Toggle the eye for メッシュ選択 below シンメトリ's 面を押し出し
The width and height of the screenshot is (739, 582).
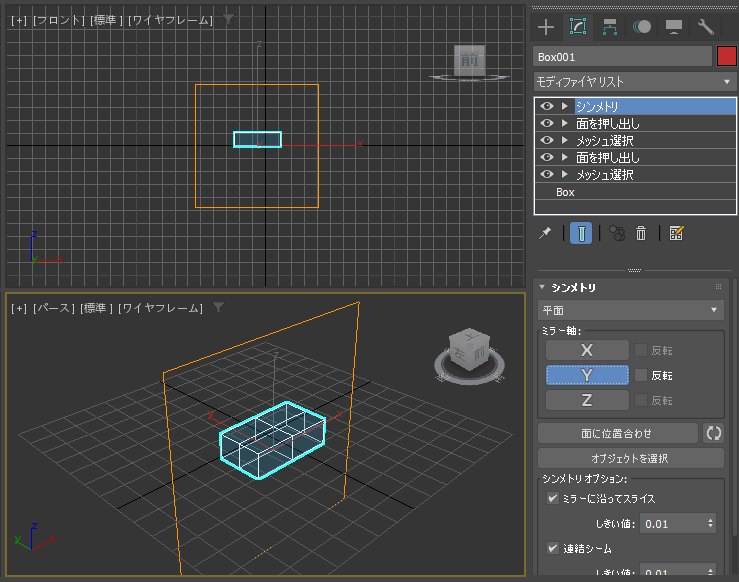pos(547,140)
